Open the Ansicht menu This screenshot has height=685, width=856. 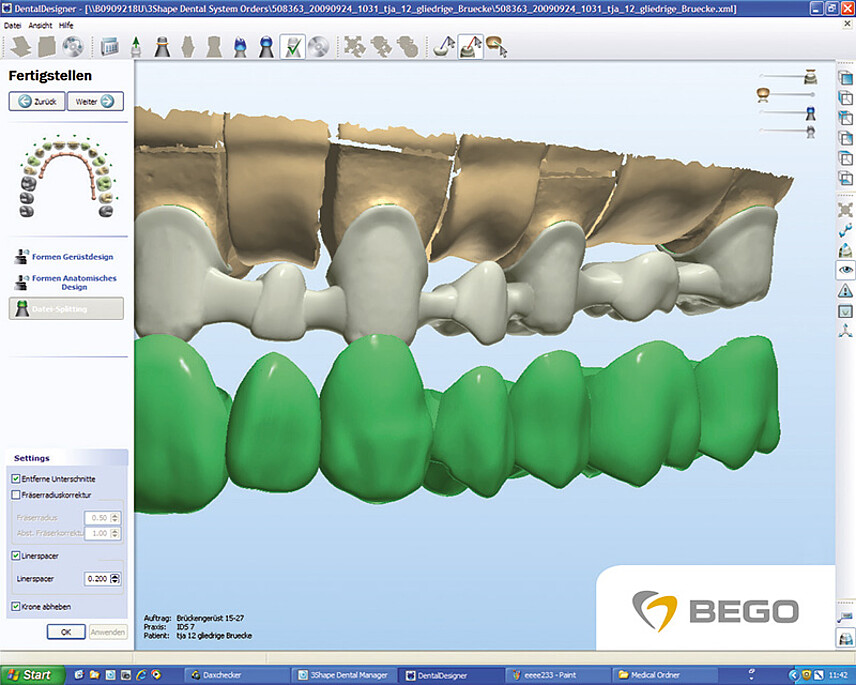pyautogui.click(x=41, y=23)
